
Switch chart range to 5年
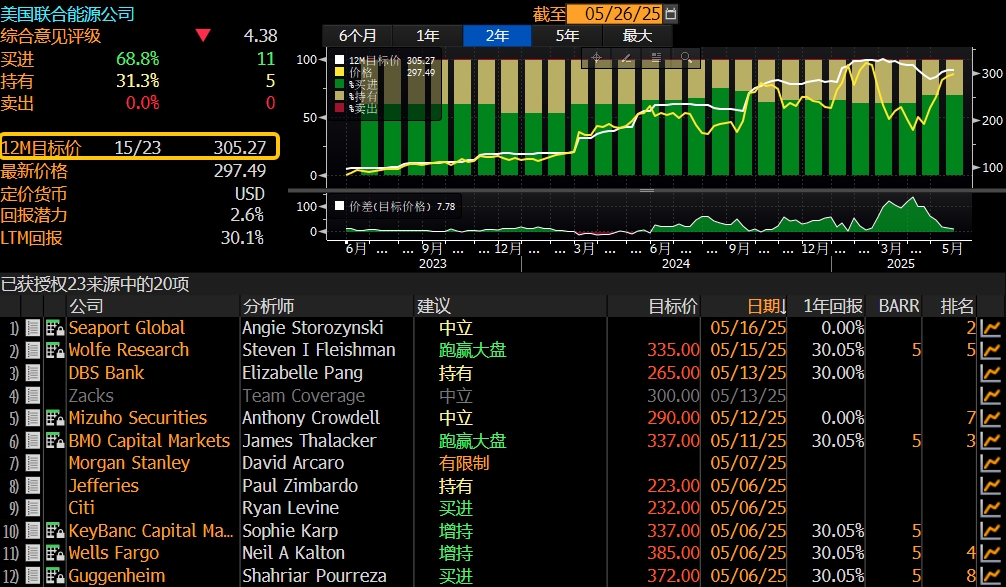567,35
